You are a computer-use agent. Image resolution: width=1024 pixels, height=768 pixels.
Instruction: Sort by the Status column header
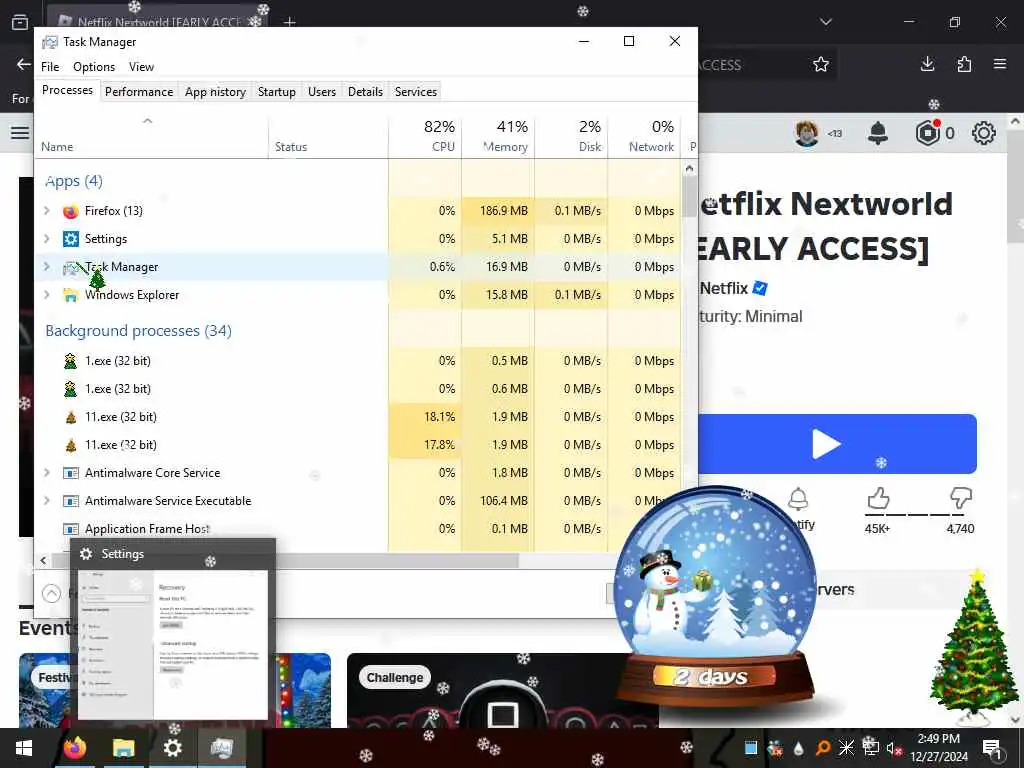point(328,136)
